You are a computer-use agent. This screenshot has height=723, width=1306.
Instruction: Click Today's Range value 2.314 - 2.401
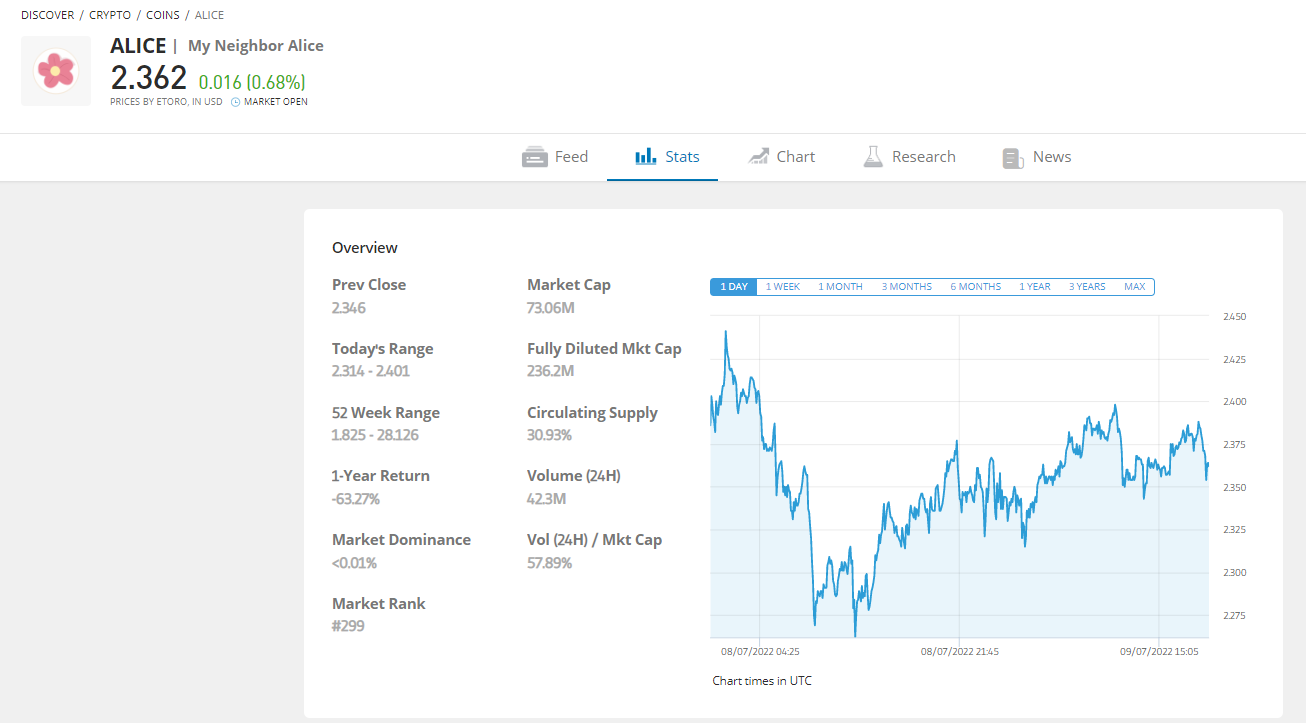click(371, 371)
